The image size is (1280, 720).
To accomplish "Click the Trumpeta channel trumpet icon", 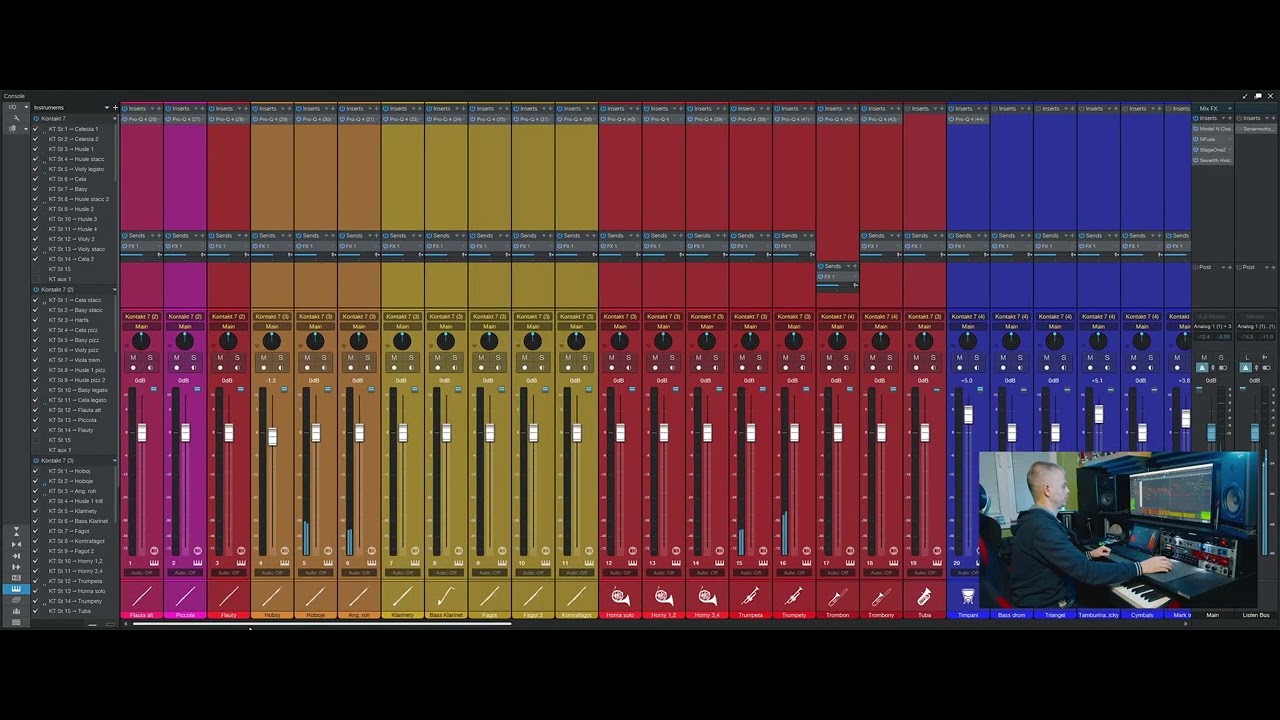I will pos(750,597).
